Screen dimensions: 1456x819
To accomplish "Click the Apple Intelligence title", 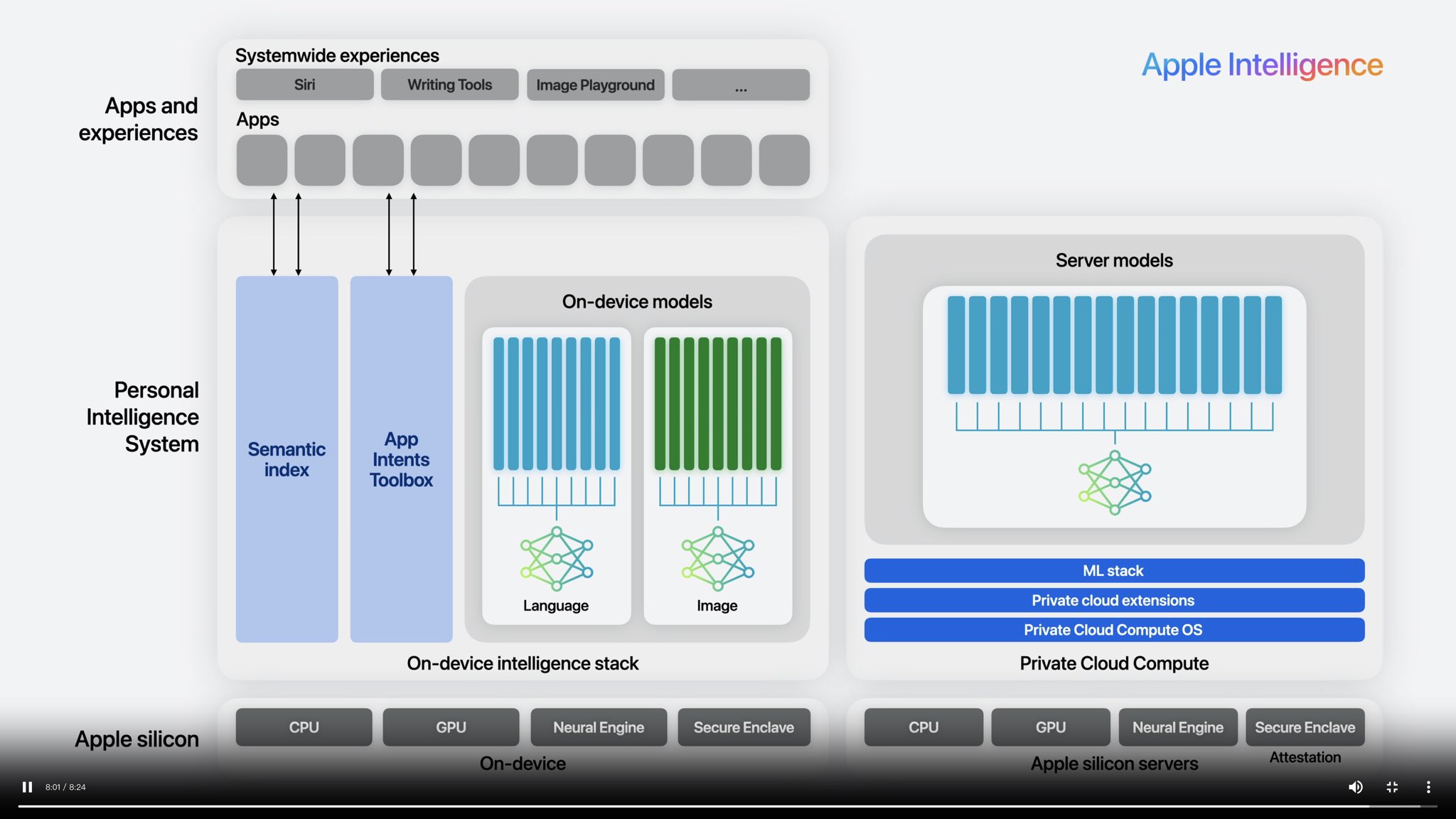I will coord(1262,65).
